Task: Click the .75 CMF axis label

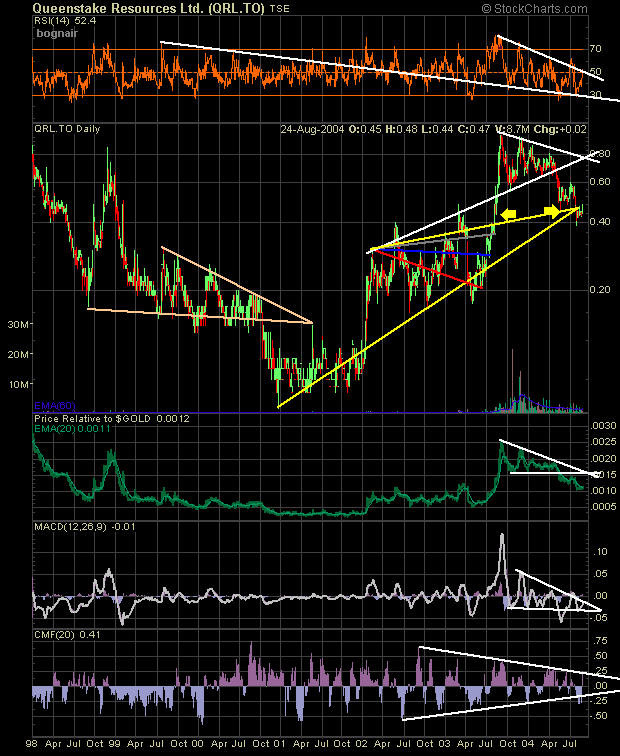Action: click(601, 640)
